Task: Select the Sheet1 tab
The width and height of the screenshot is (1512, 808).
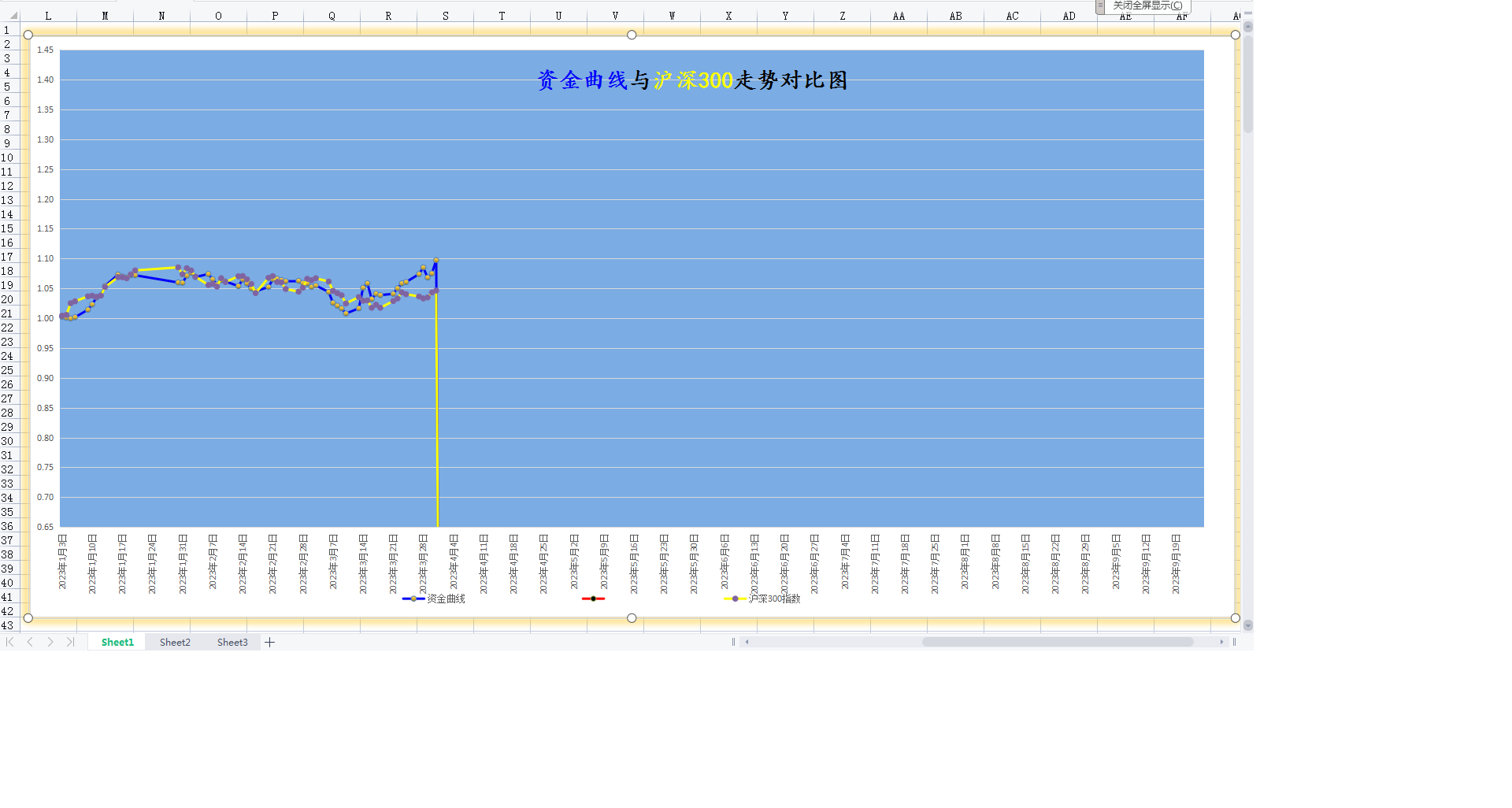Action: [117, 643]
